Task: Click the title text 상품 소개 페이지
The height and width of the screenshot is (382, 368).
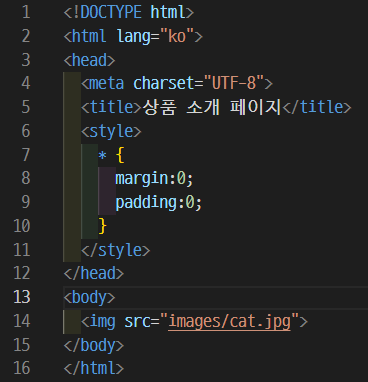Action: (212, 107)
